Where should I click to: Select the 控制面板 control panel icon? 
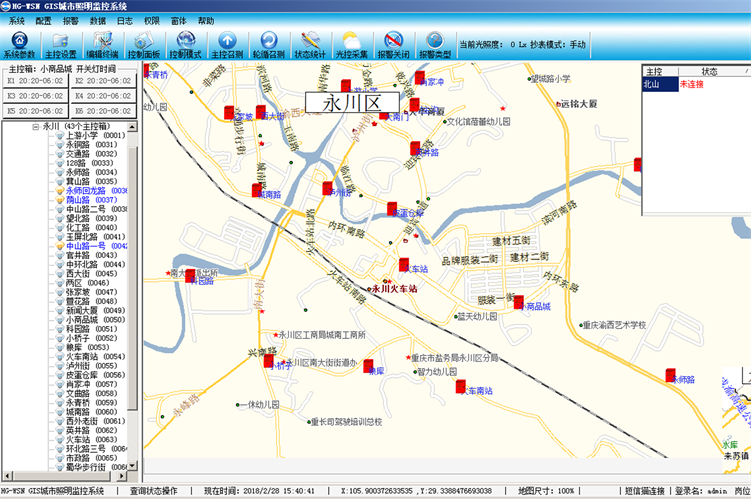point(144,44)
